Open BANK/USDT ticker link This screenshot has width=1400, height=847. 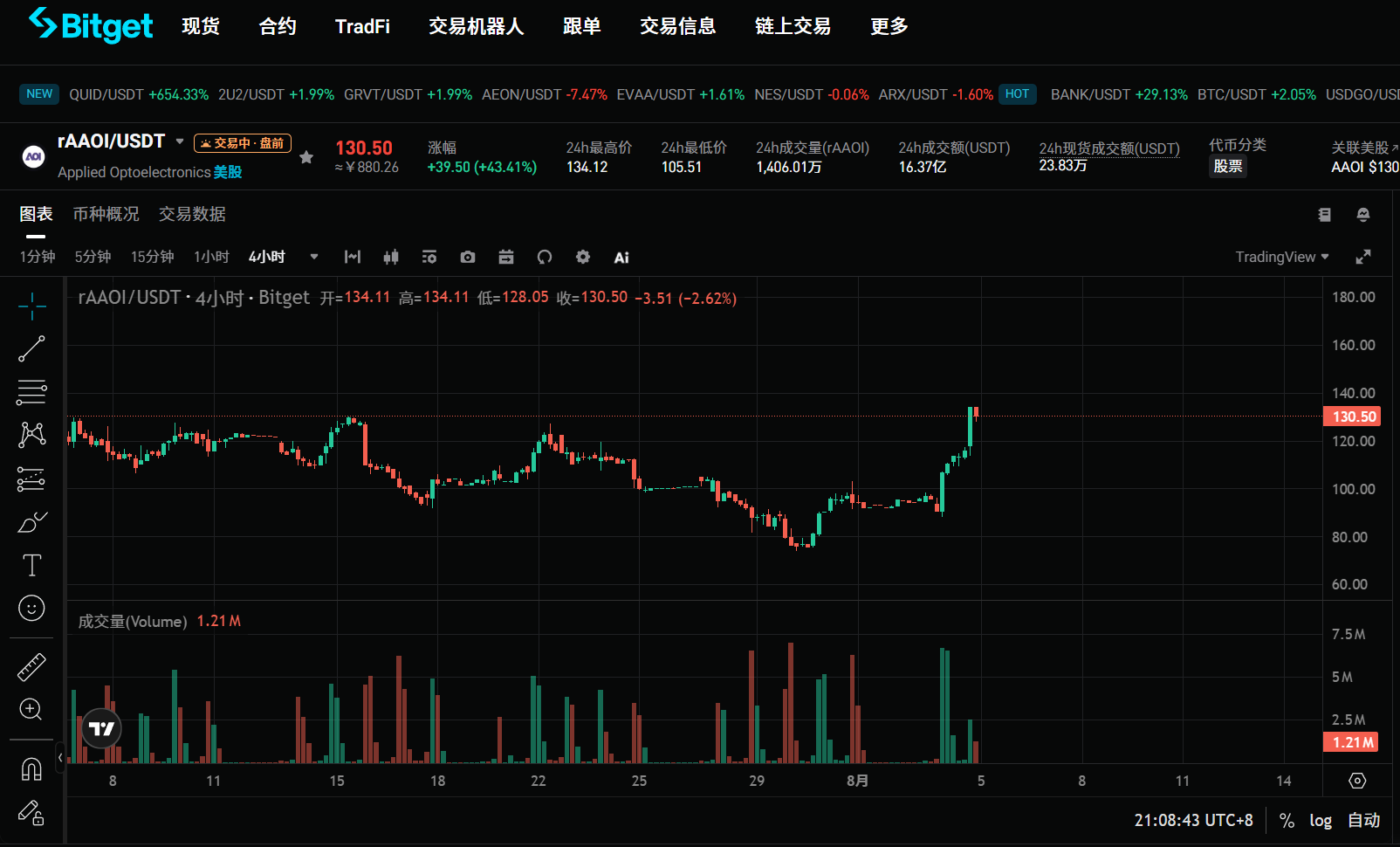pos(1119,94)
